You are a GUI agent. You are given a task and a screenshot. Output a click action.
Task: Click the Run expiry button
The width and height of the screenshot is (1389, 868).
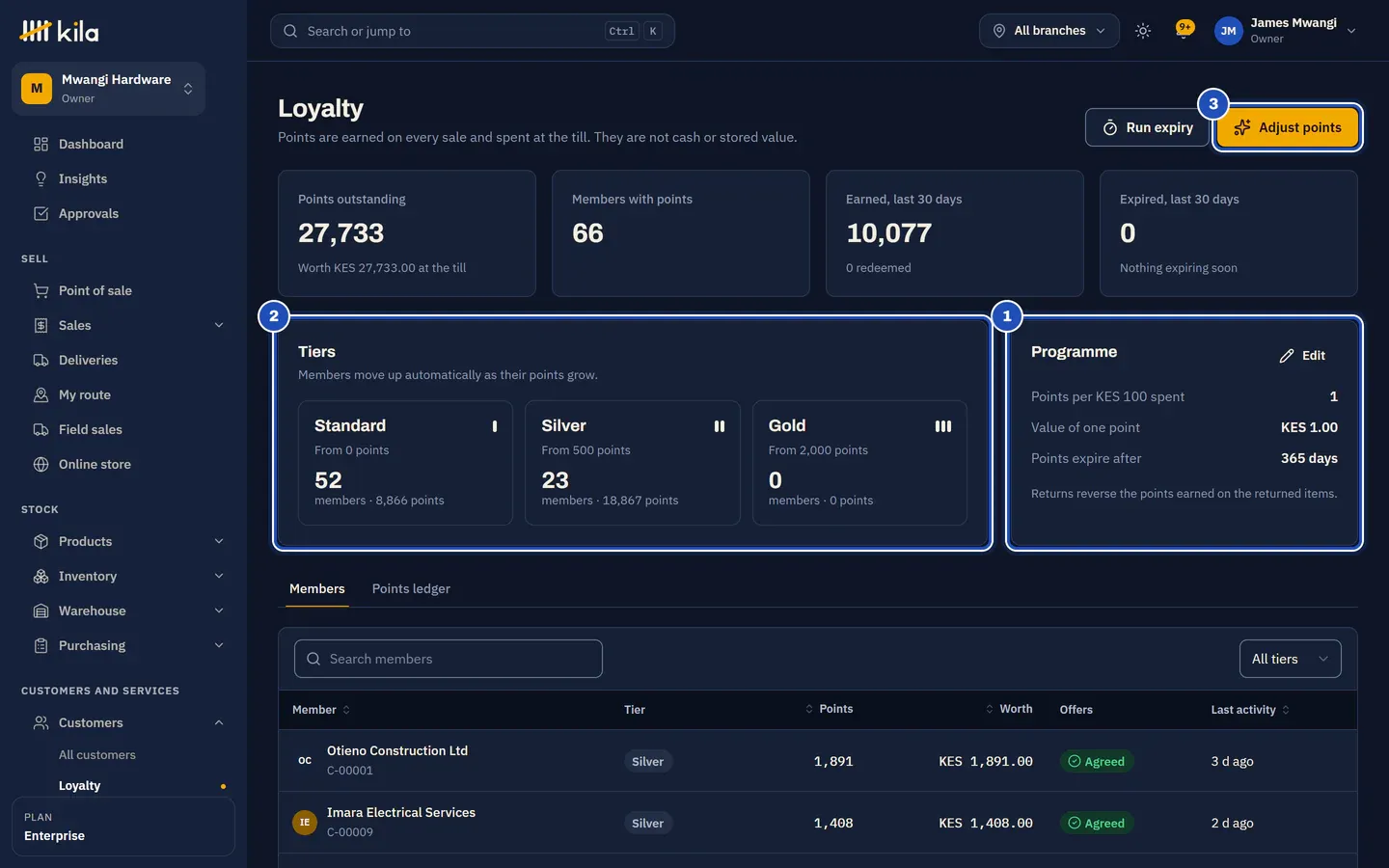[x=1148, y=127]
